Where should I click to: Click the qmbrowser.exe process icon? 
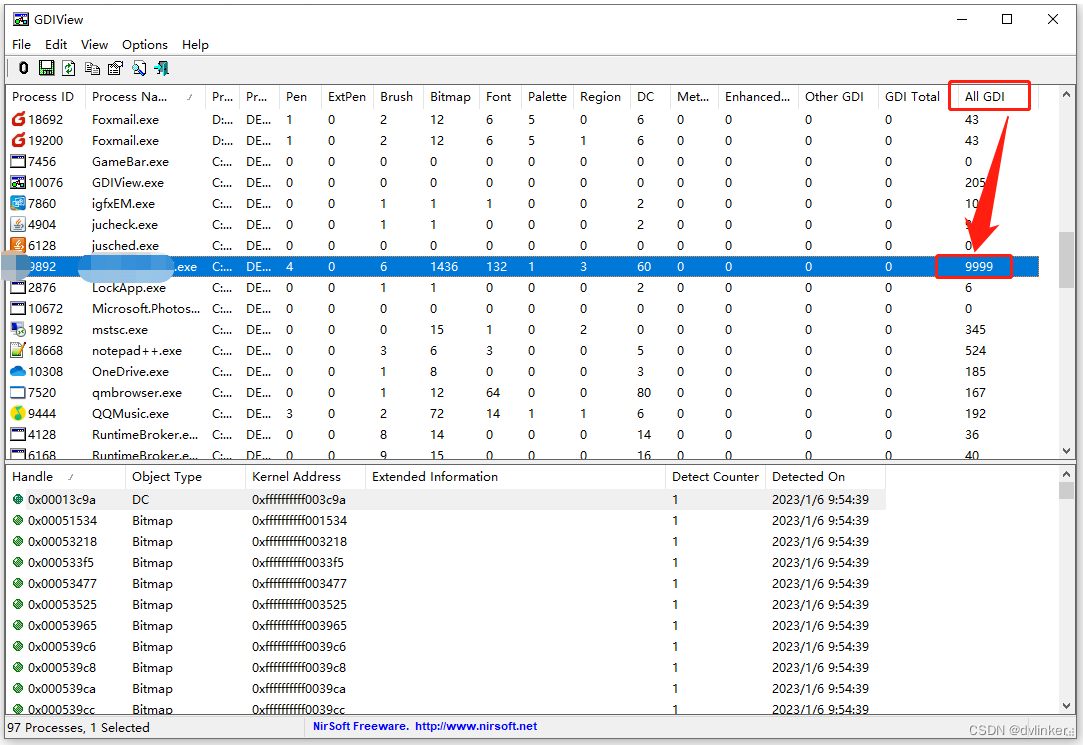click(18, 392)
